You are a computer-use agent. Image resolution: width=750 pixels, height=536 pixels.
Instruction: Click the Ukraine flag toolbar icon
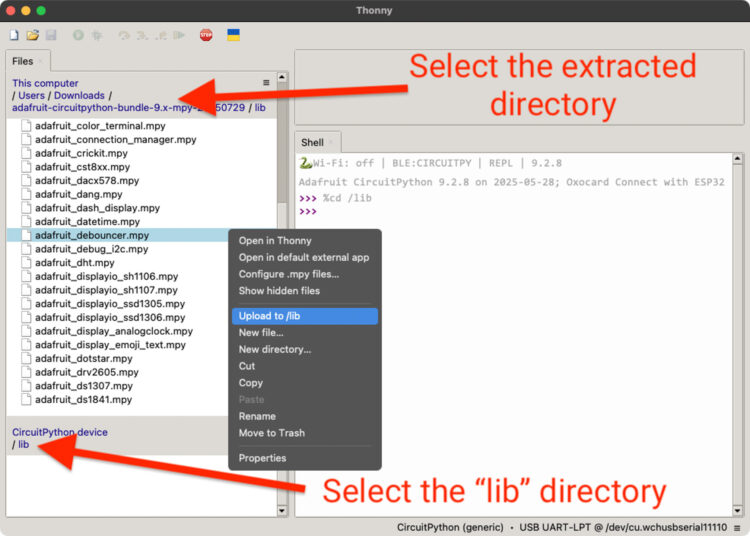233,35
